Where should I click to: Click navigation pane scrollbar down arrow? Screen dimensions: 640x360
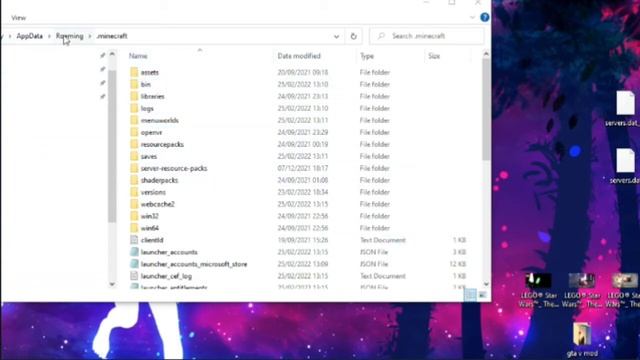[112, 284]
